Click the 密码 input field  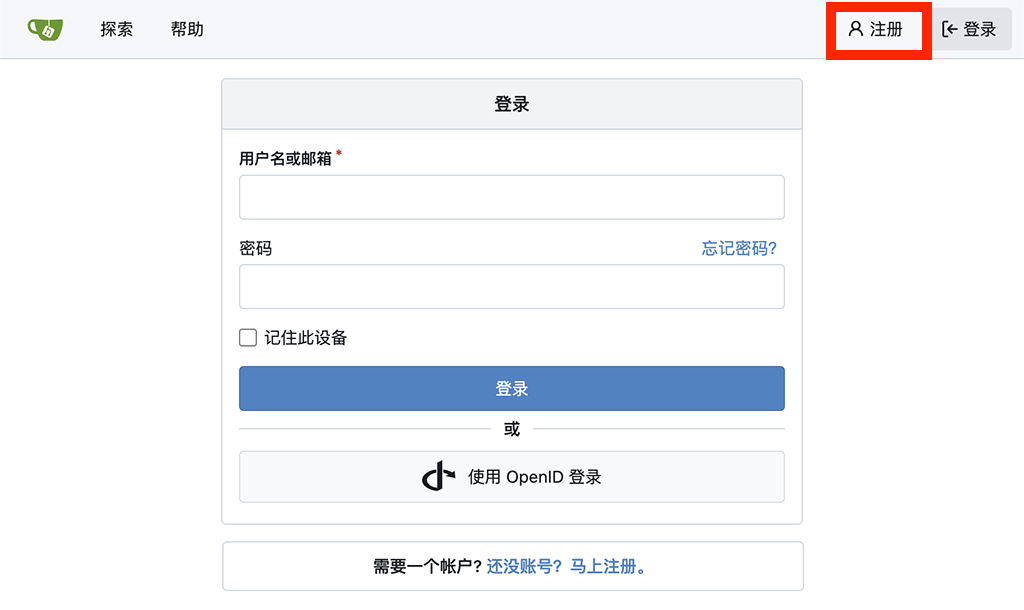coord(511,287)
